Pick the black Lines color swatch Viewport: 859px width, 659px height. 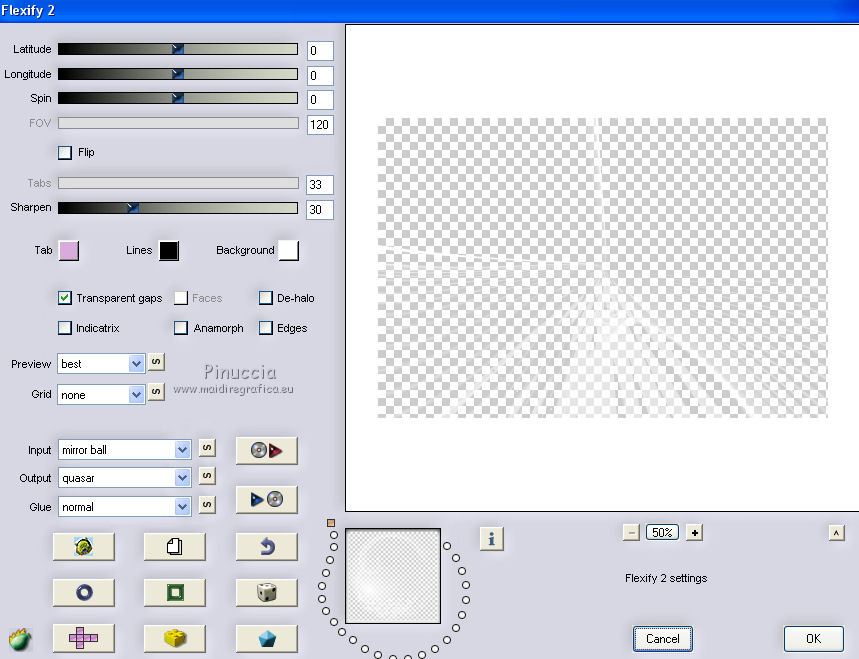(x=169, y=250)
